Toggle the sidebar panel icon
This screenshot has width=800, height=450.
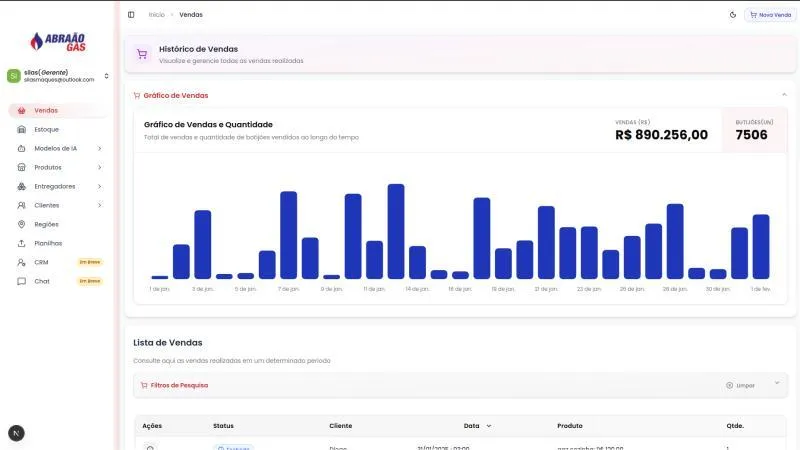click(131, 15)
